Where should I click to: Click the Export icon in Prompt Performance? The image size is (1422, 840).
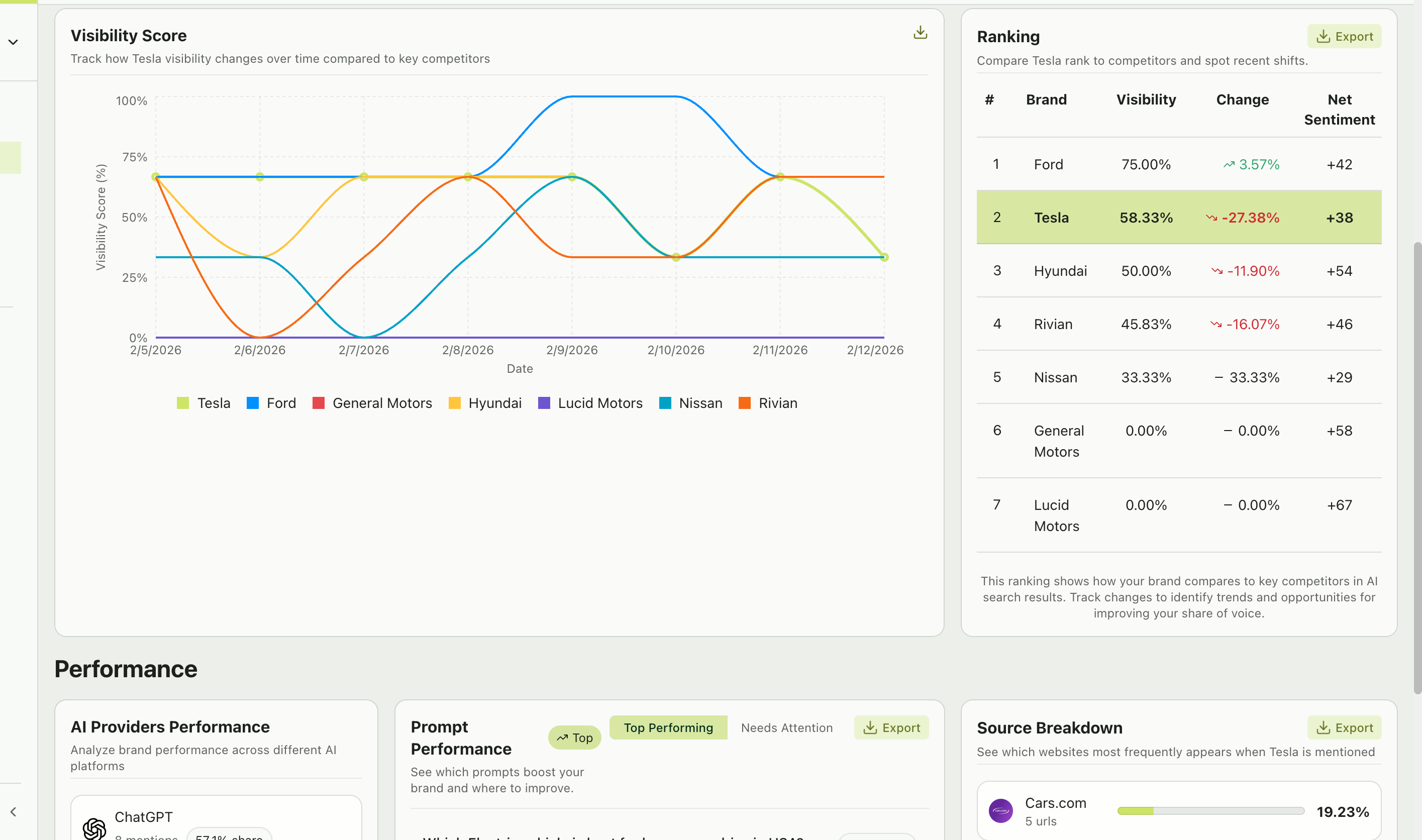coord(870,727)
